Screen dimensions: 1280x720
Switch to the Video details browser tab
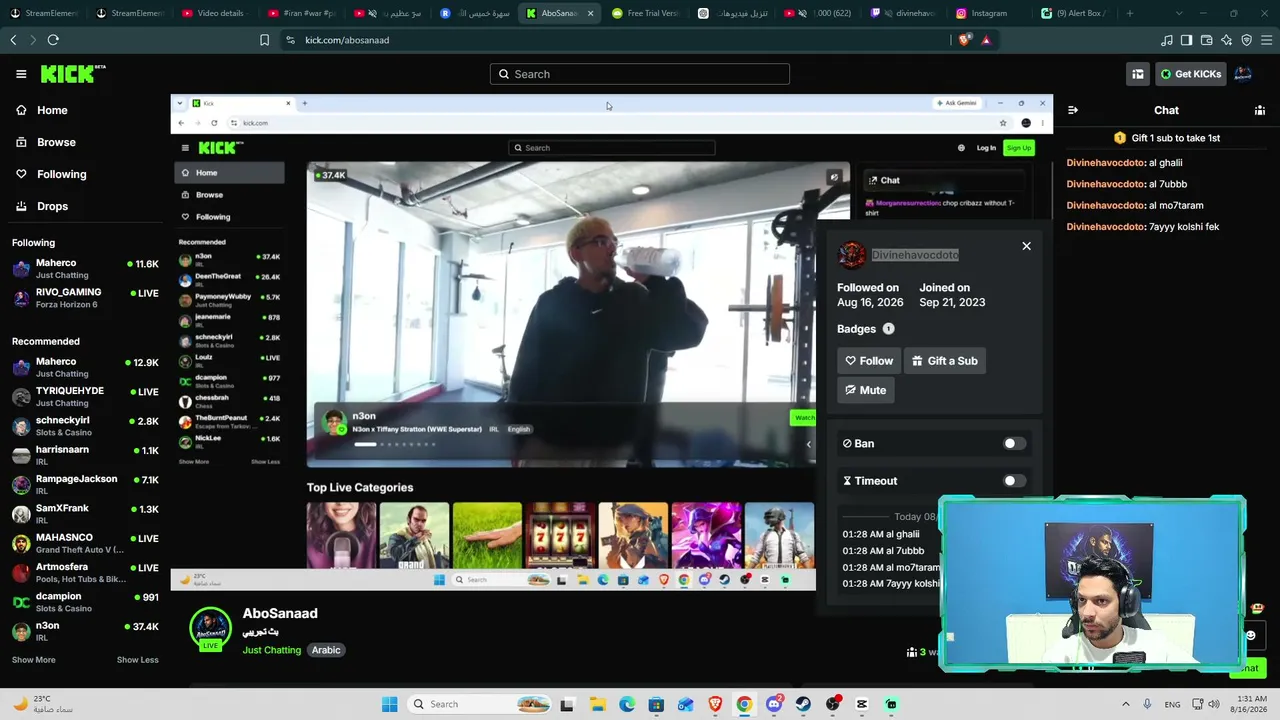215,14
